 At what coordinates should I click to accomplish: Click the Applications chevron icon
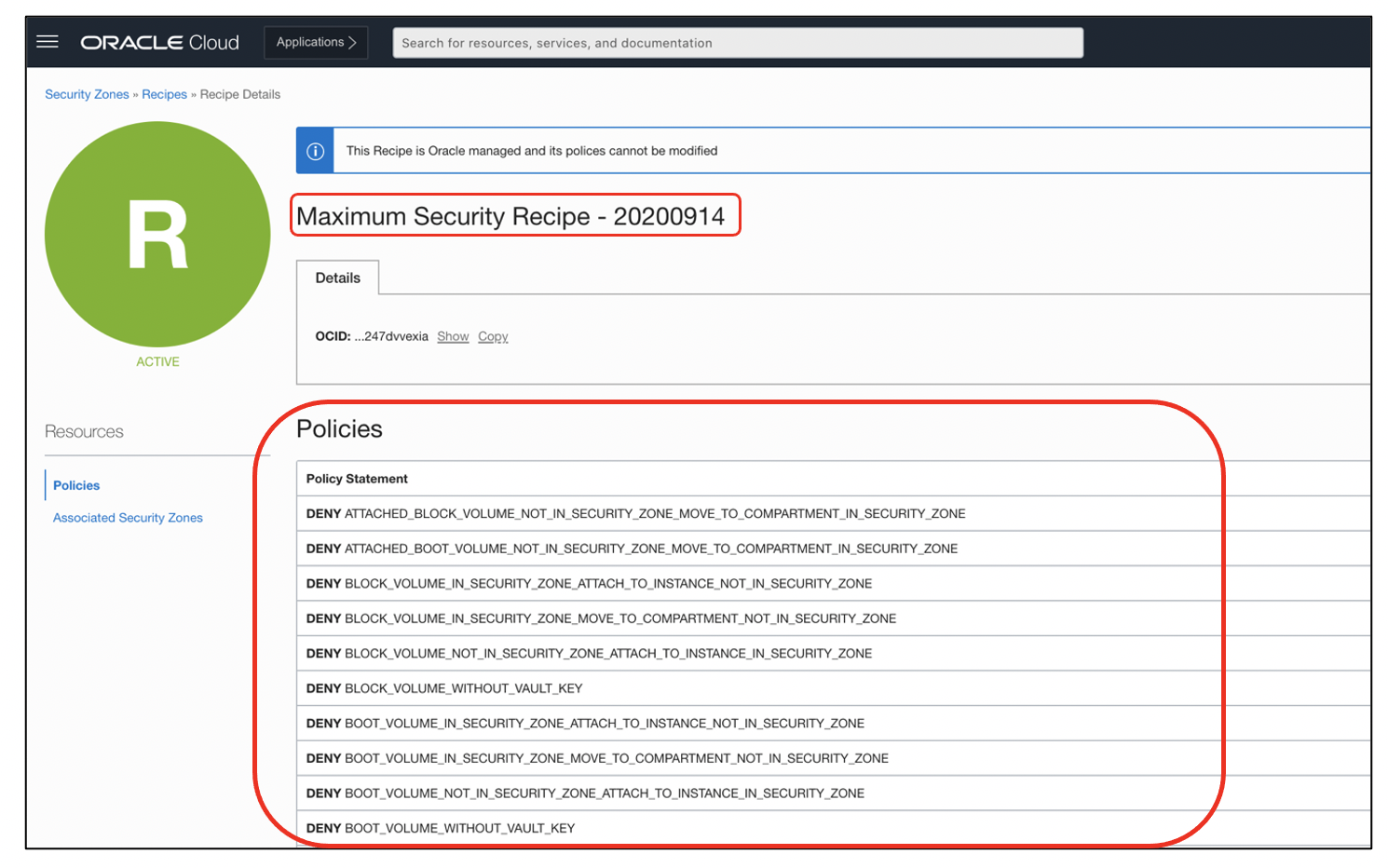[350, 41]
